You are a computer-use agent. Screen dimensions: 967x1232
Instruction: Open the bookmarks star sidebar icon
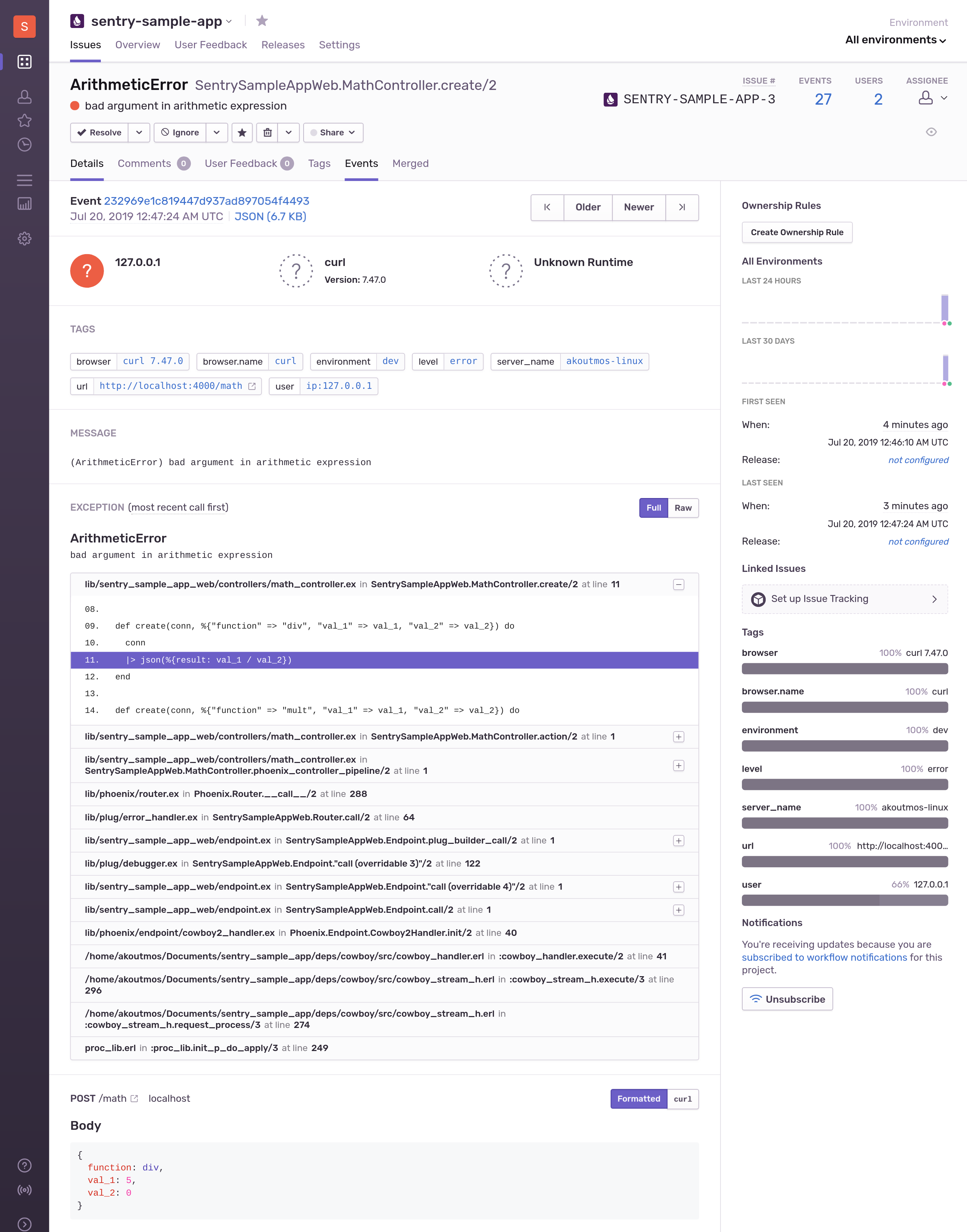[25, 120]
